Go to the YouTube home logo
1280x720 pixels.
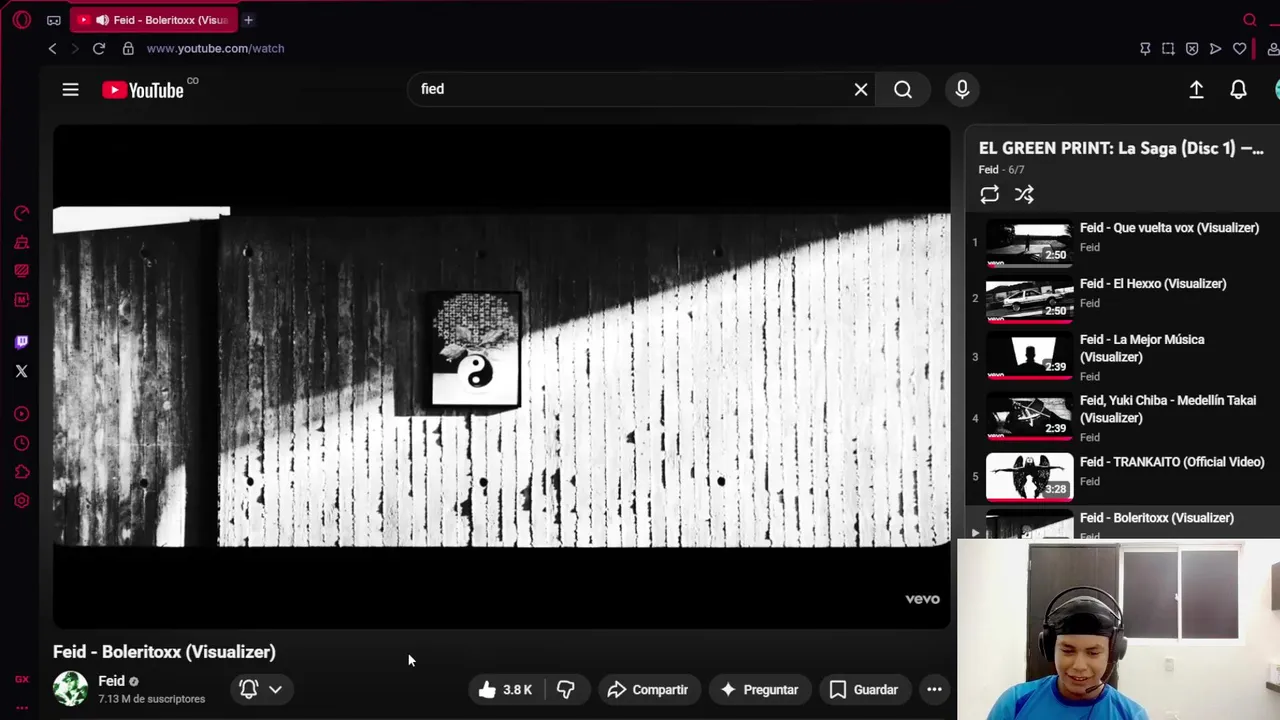coord(143,90)
